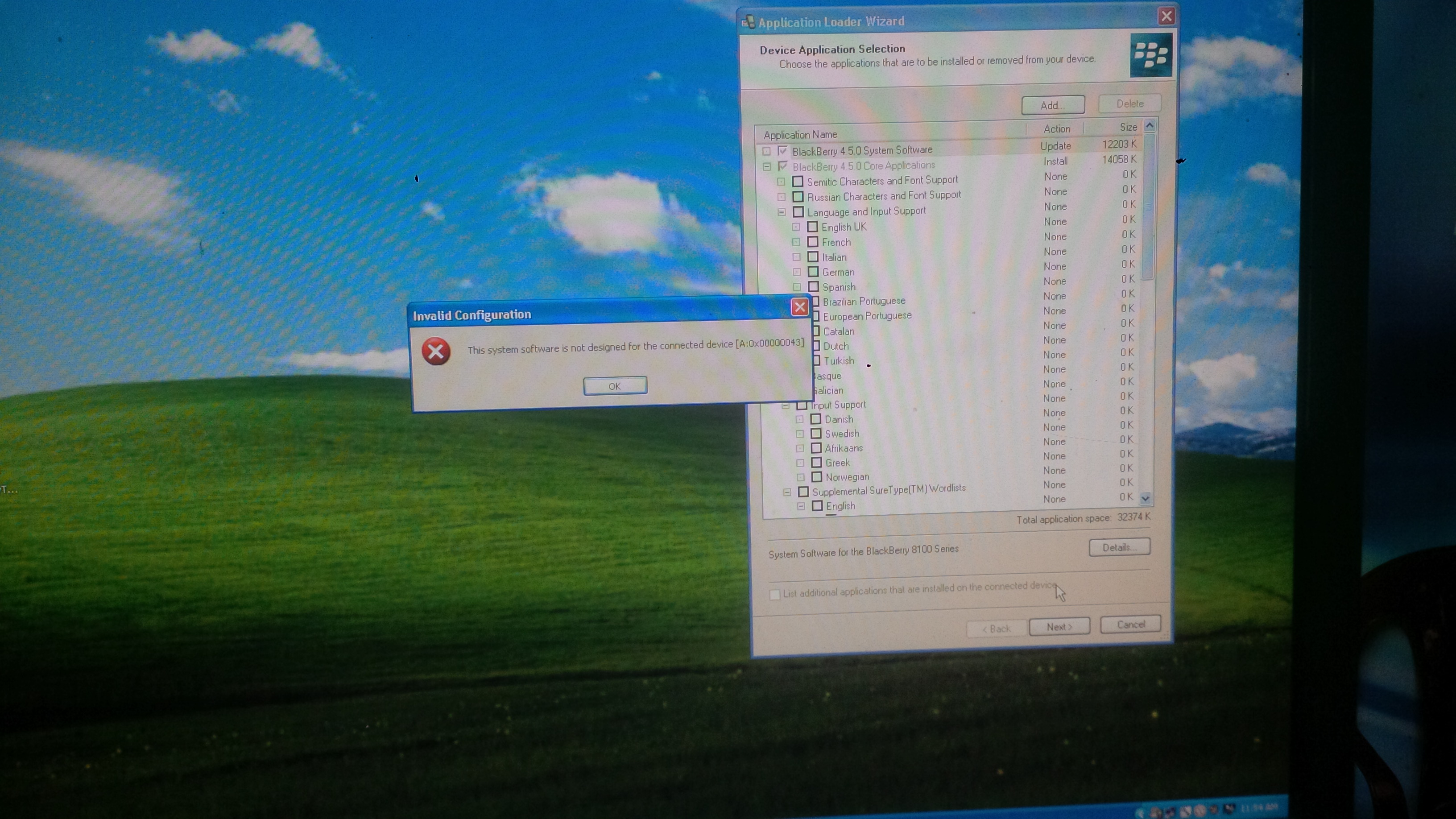Viewport: 1456px width, 819px height.
Task: Cancel the Application Loader Wizard
Action: pyautogui.click(x=1130, y=625)
